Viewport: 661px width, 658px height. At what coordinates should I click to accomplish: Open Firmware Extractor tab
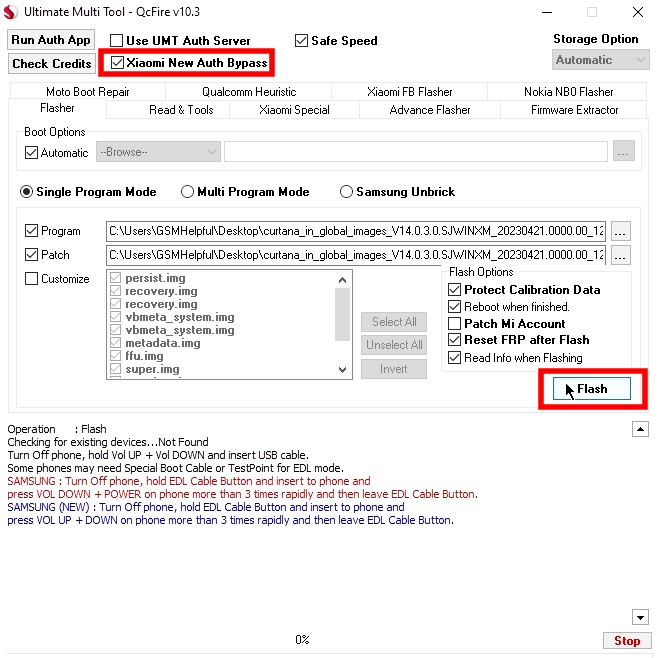(x=574, y=110)
